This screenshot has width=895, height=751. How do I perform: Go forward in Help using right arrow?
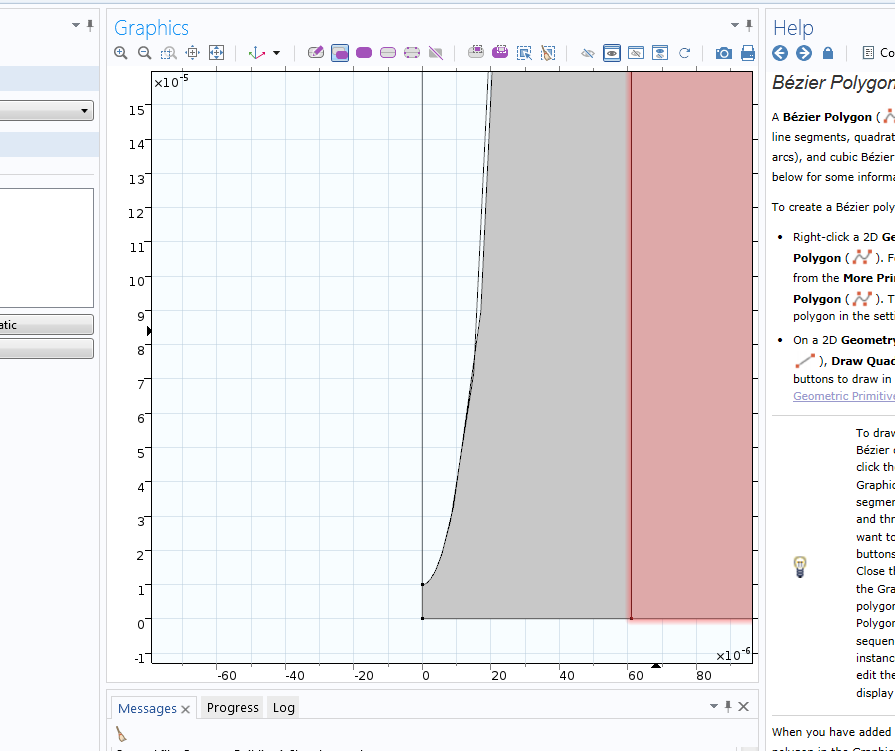(803, 53)
